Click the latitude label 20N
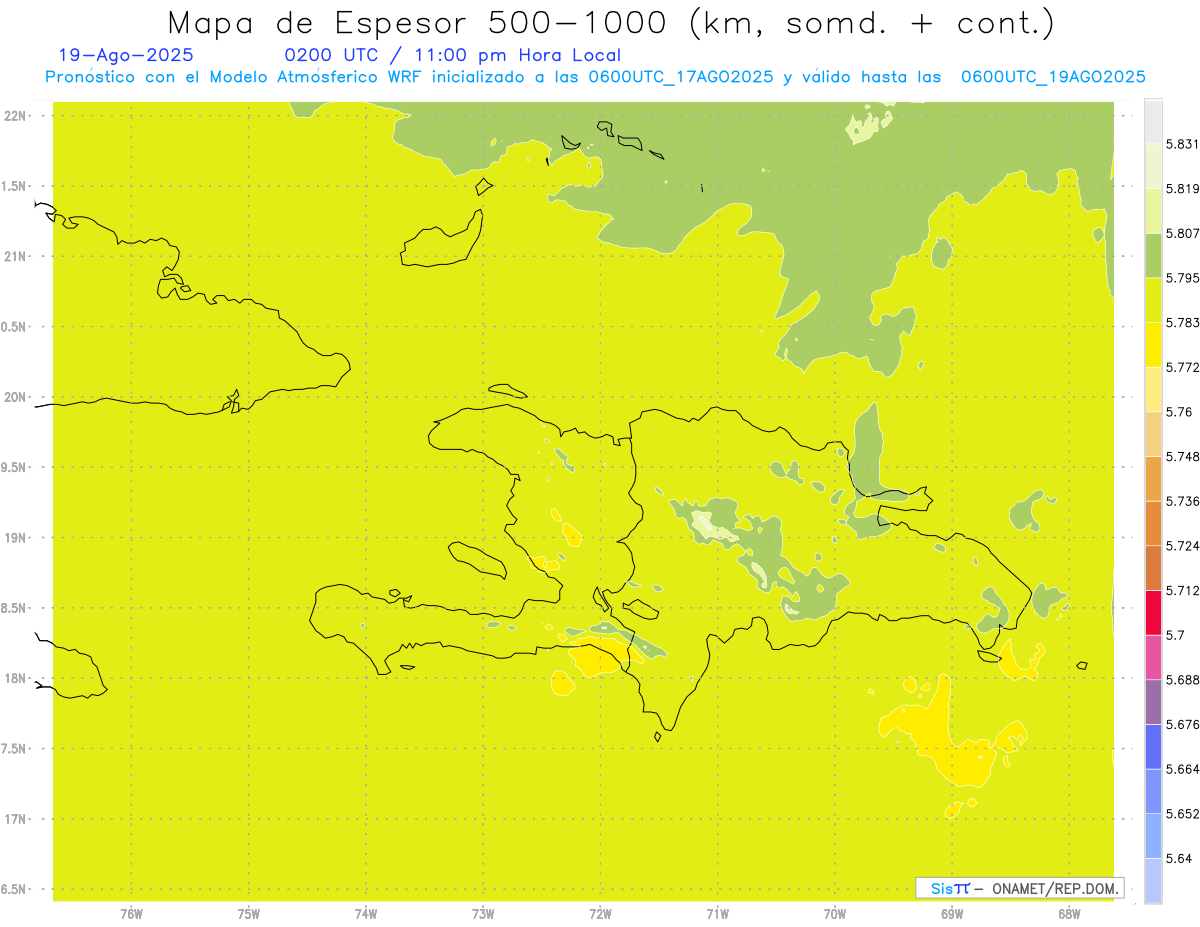This screenshot has width=1200, height=927. pyautogui.click(x=15, y=397)
